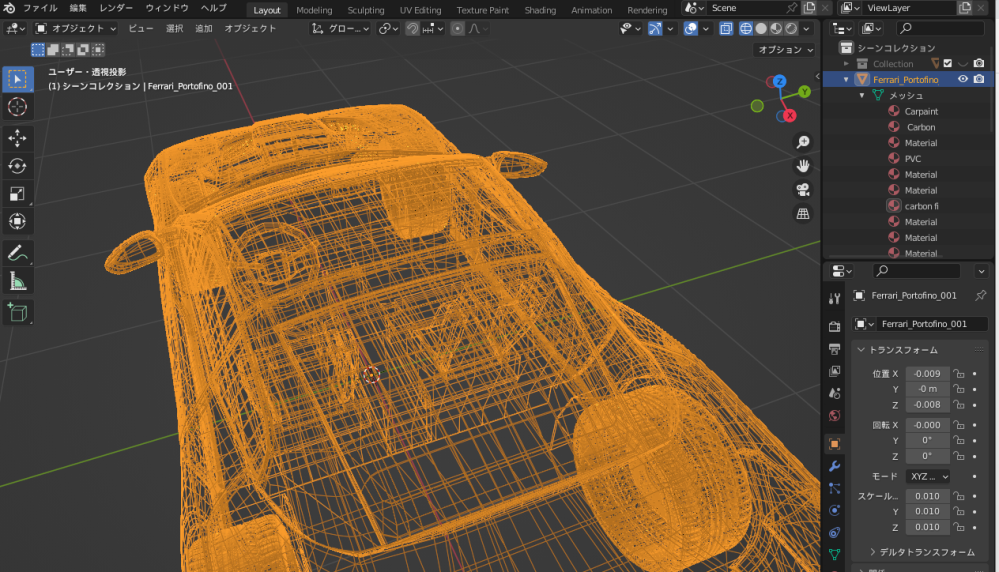Select material preview shading mode
Viewport: 999px width, 572px height.
point(776,29)
